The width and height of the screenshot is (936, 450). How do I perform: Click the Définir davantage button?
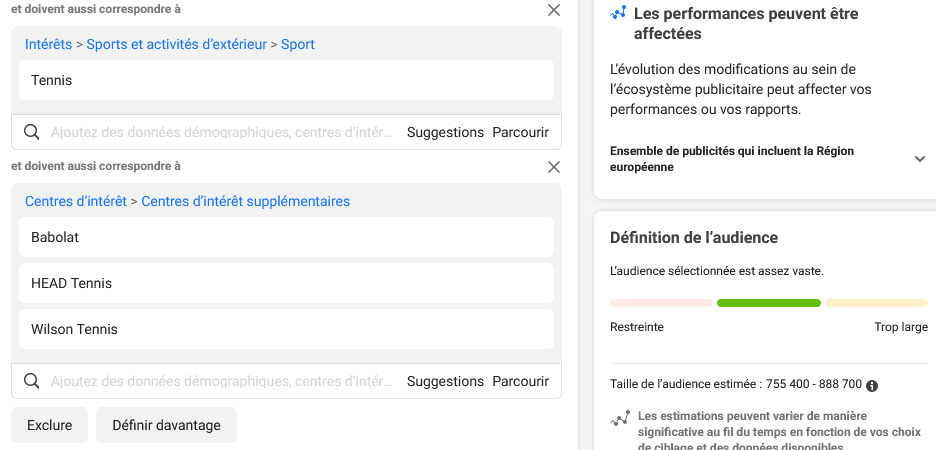167,425
